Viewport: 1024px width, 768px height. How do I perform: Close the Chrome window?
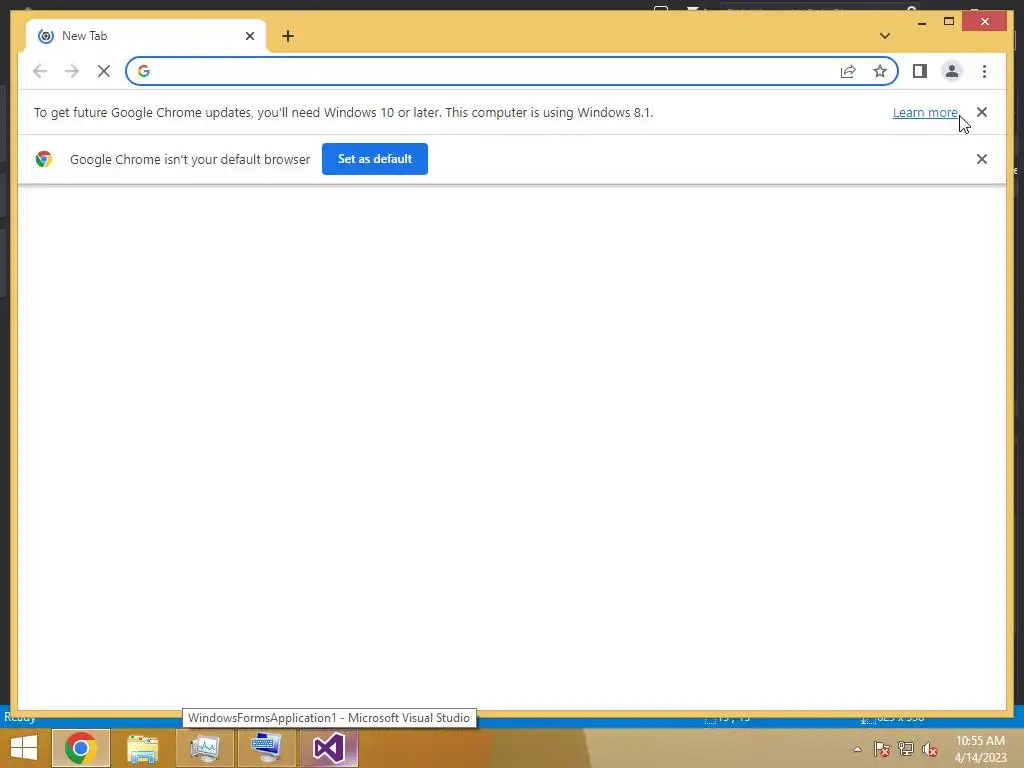pos(984,22)
